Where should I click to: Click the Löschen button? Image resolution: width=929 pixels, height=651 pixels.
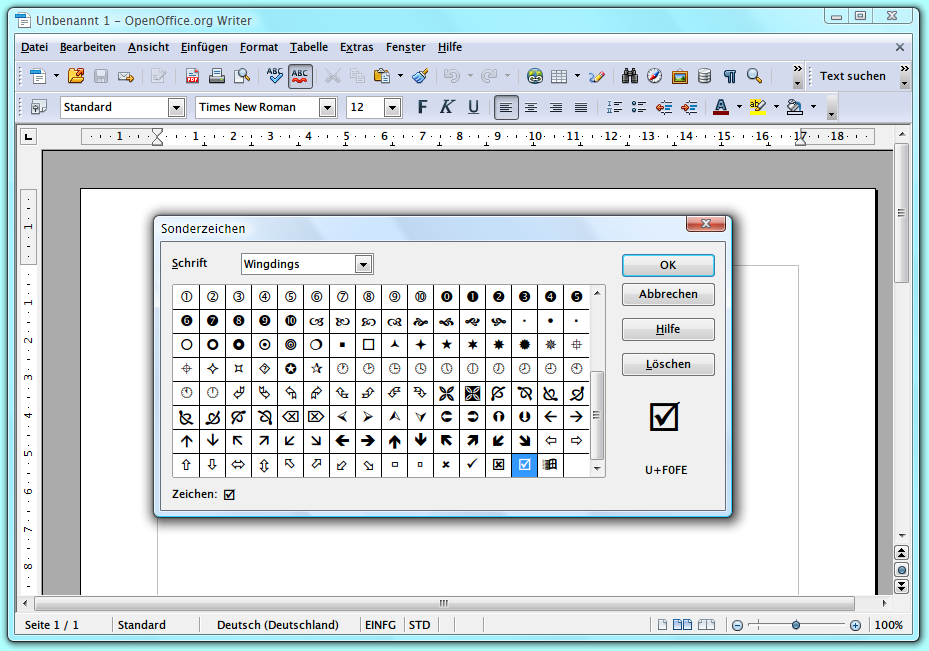[x=668, y=364]
